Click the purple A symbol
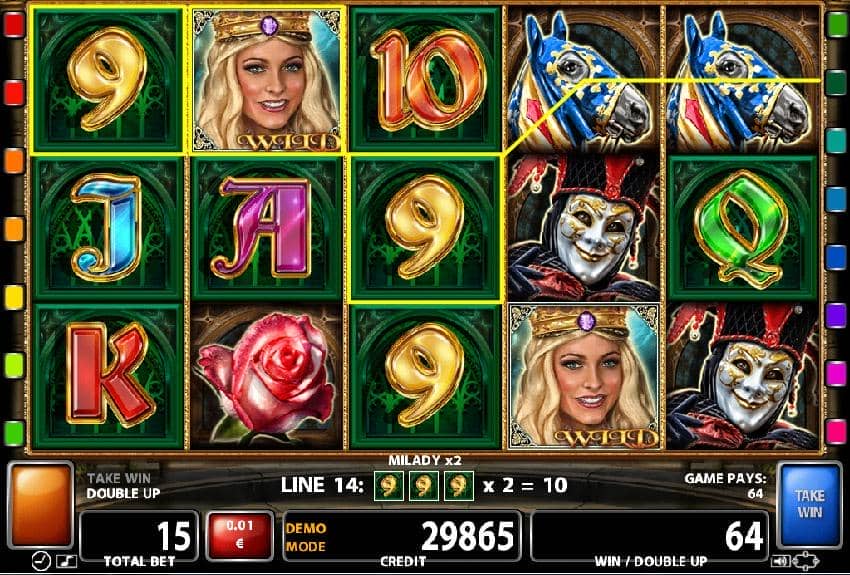The image size is (850, 575). [267, 228]
